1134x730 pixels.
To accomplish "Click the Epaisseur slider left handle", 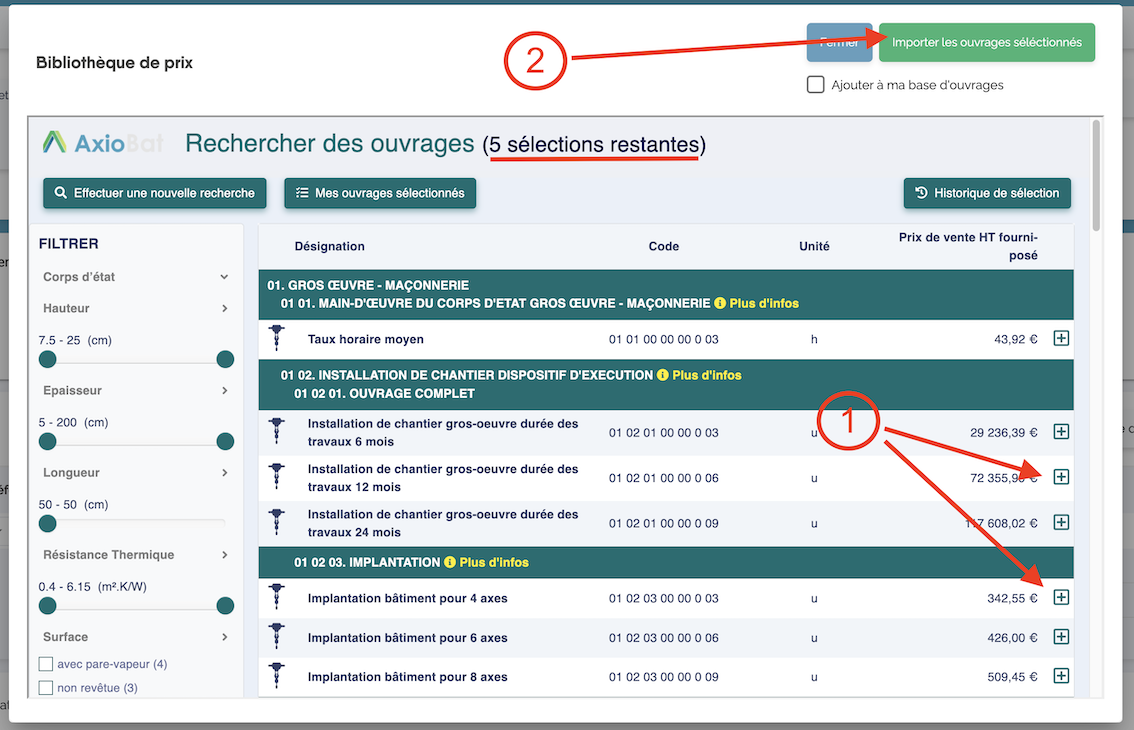I will point(47,441).
